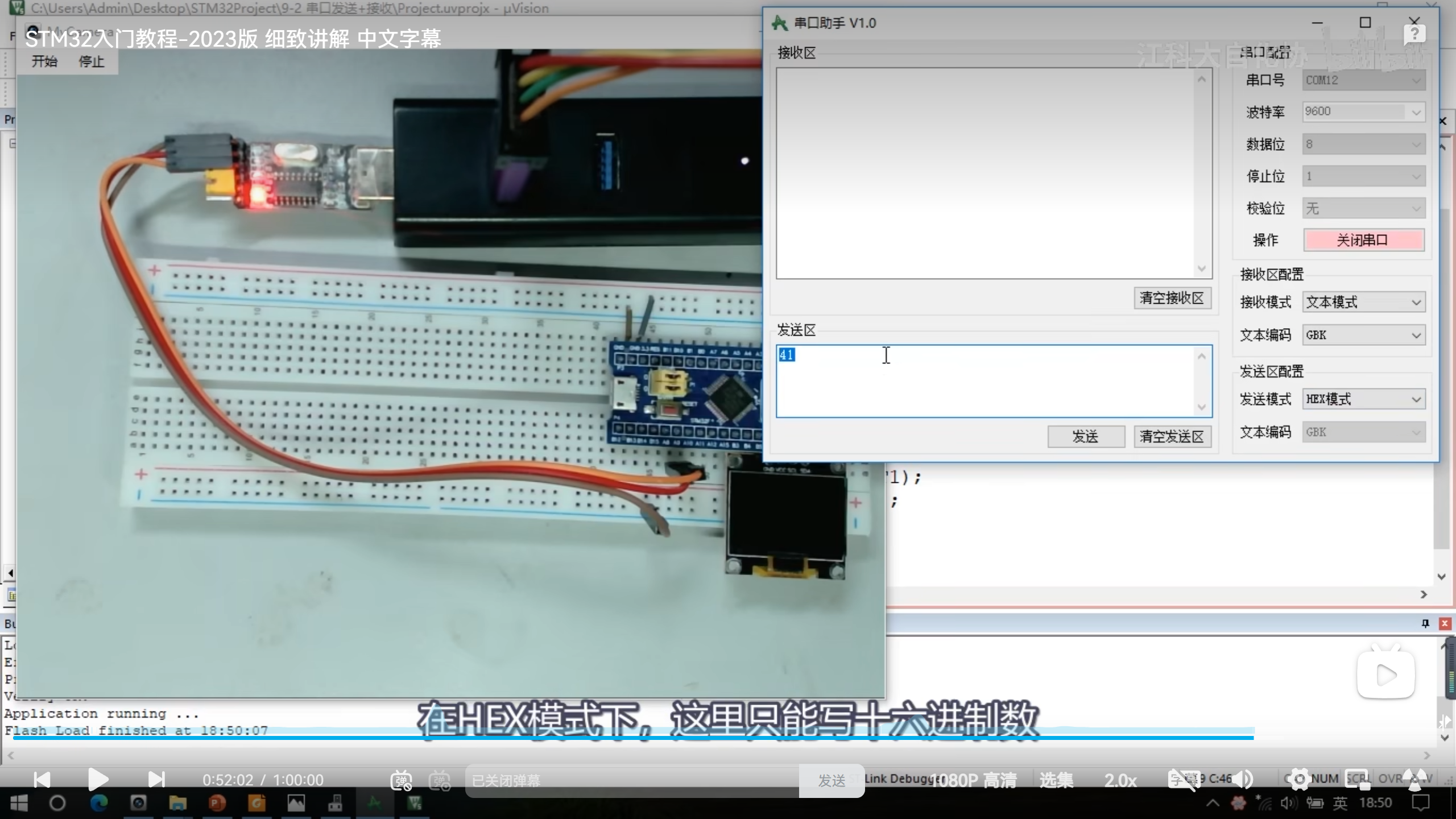Image resolution: width=1456 pixels, height=819 pixels.
Task: Click 清空接收区 button
Action: coord(1172,298)
